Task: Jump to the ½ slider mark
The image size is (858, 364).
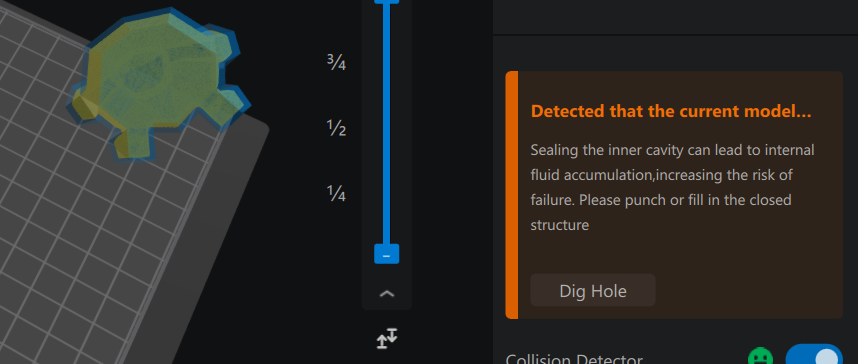Action: point(337,129)
